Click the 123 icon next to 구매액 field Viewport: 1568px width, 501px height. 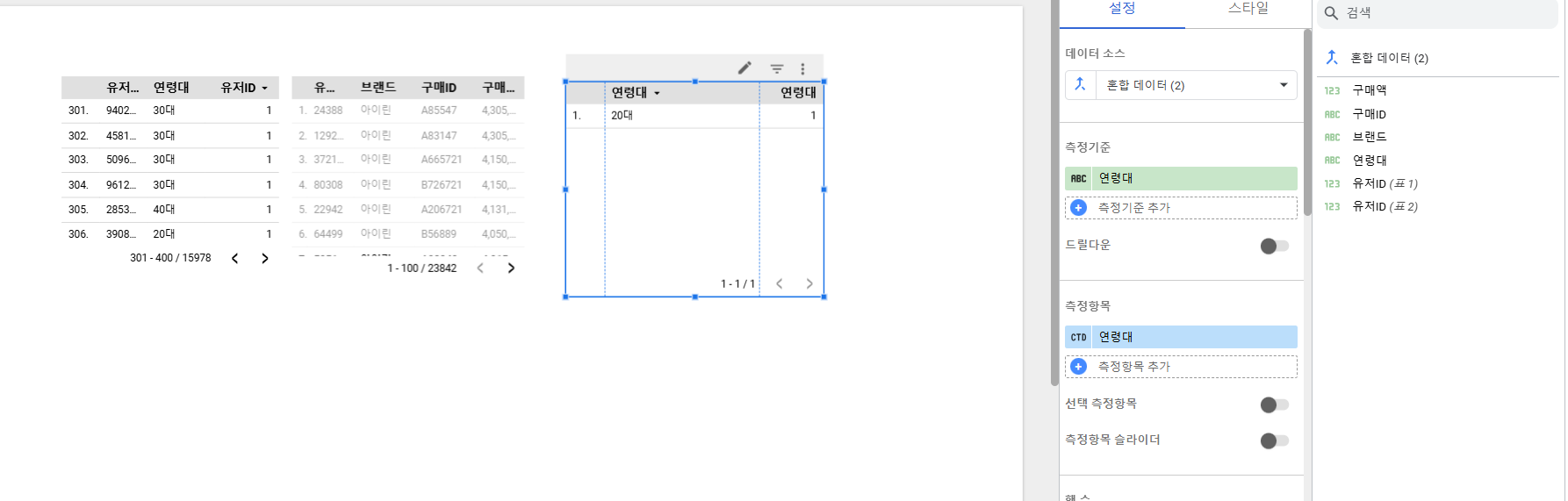click(x=1332, y=90)
